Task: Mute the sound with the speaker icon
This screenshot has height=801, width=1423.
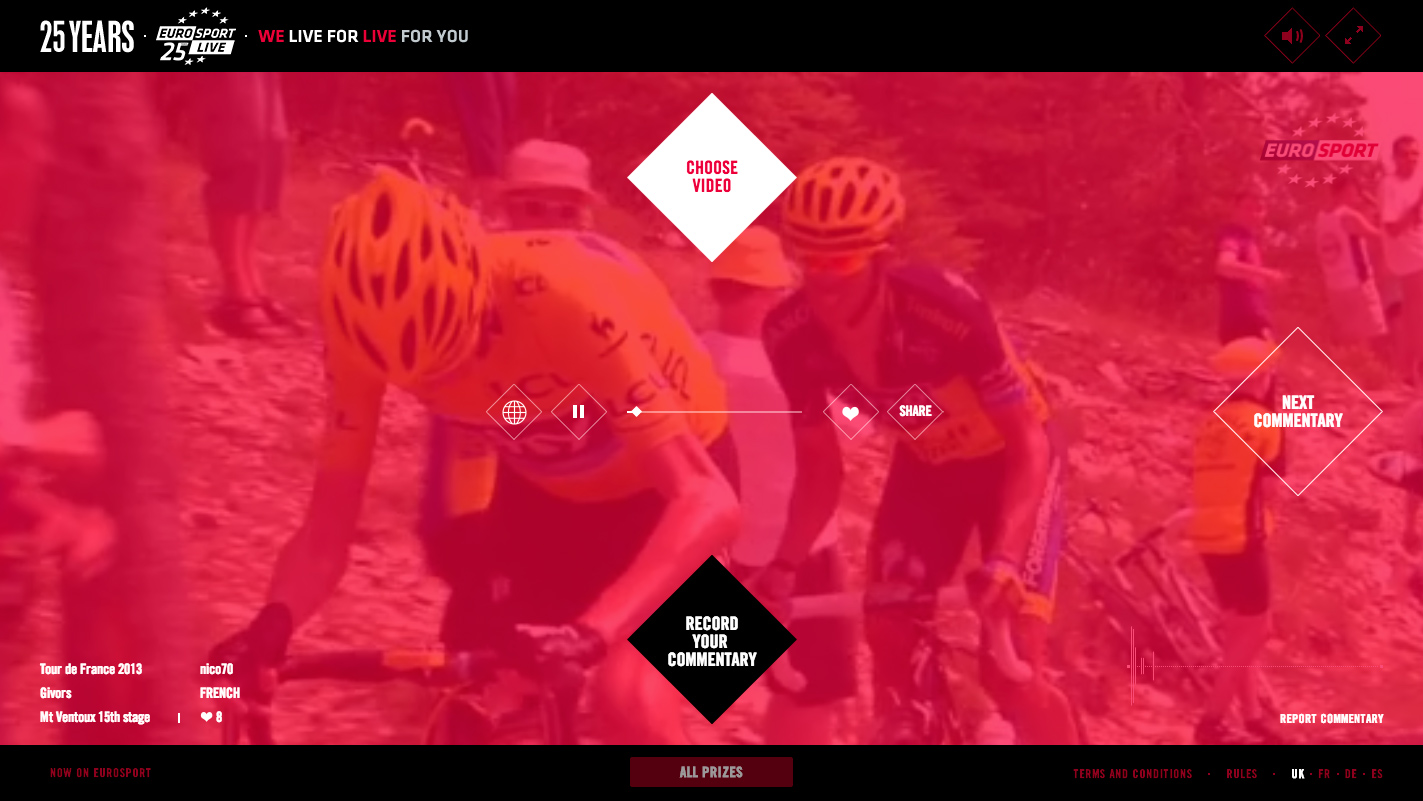Action: click(1292, 36)
